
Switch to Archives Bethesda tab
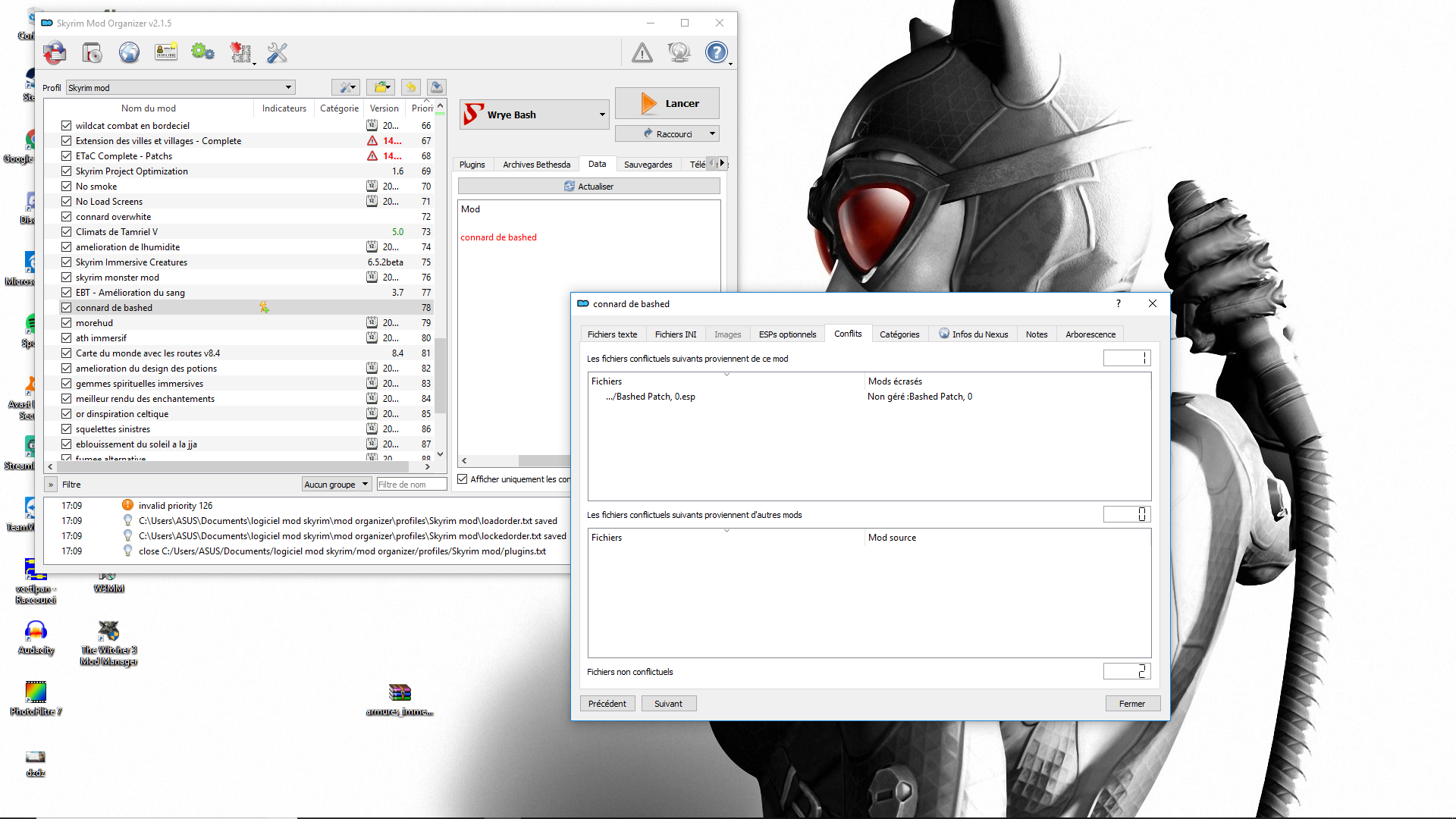click(536, 165)
